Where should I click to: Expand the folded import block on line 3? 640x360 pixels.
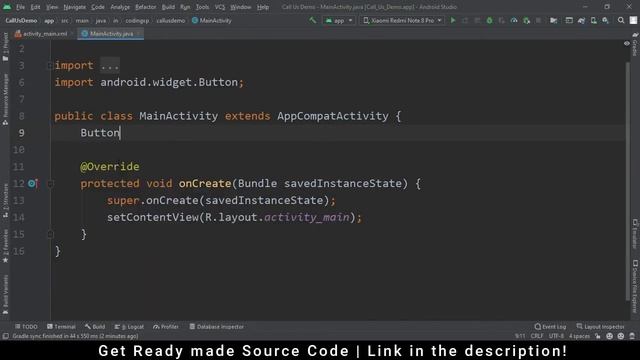tap(49, 65)
